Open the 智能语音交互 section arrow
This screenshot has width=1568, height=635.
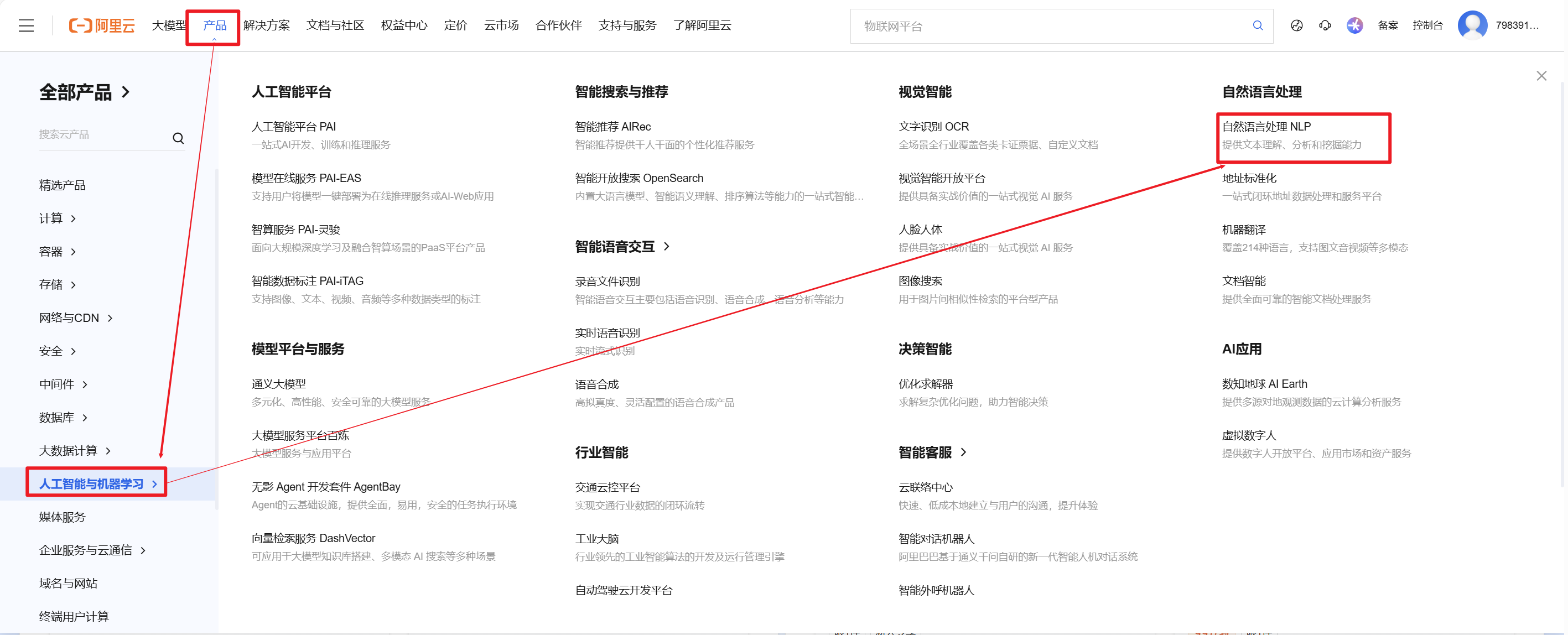tap(667, 247)
